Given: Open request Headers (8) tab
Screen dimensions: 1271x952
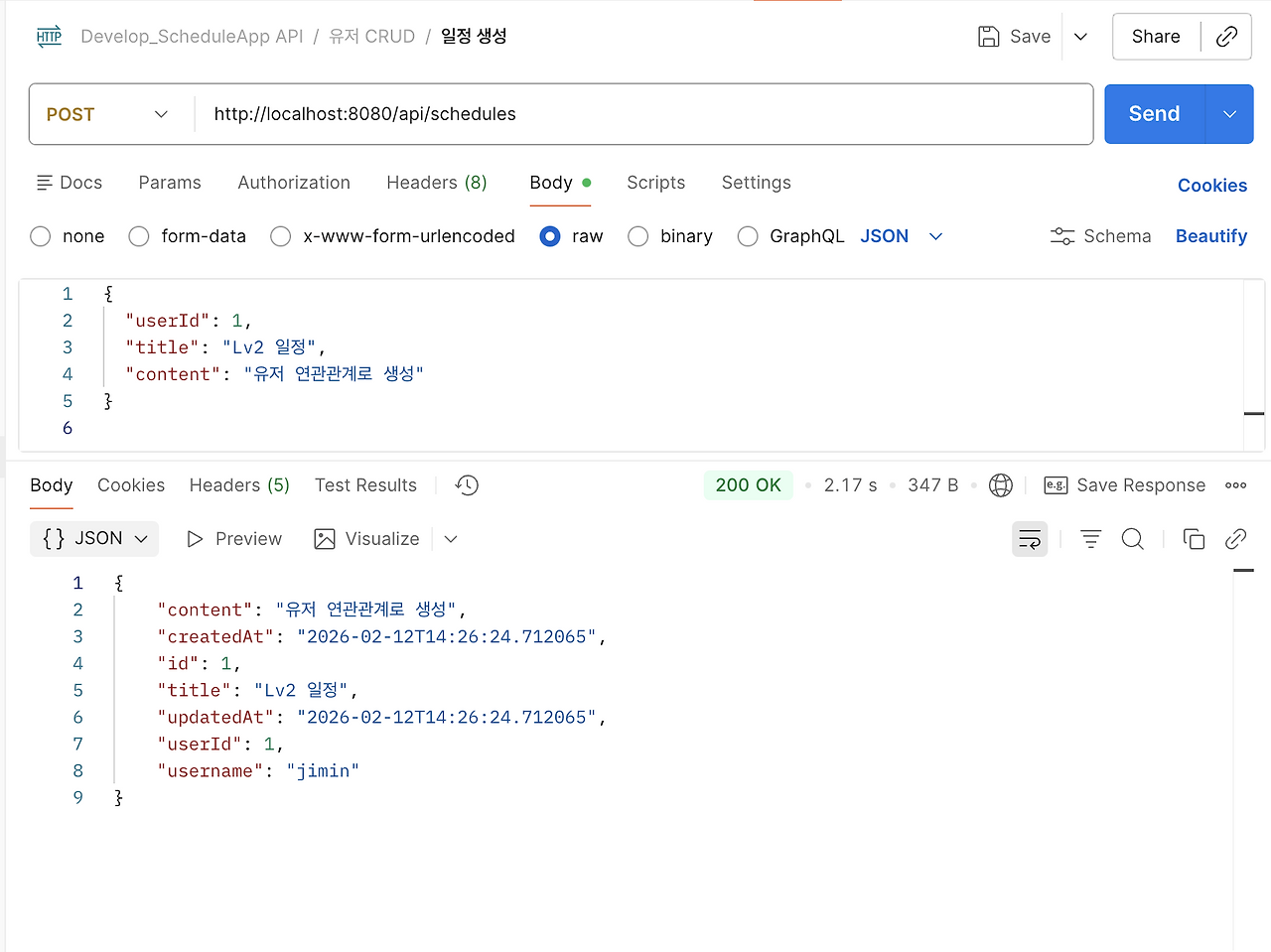Looking at the screenshot, I should tap(437, 183).
